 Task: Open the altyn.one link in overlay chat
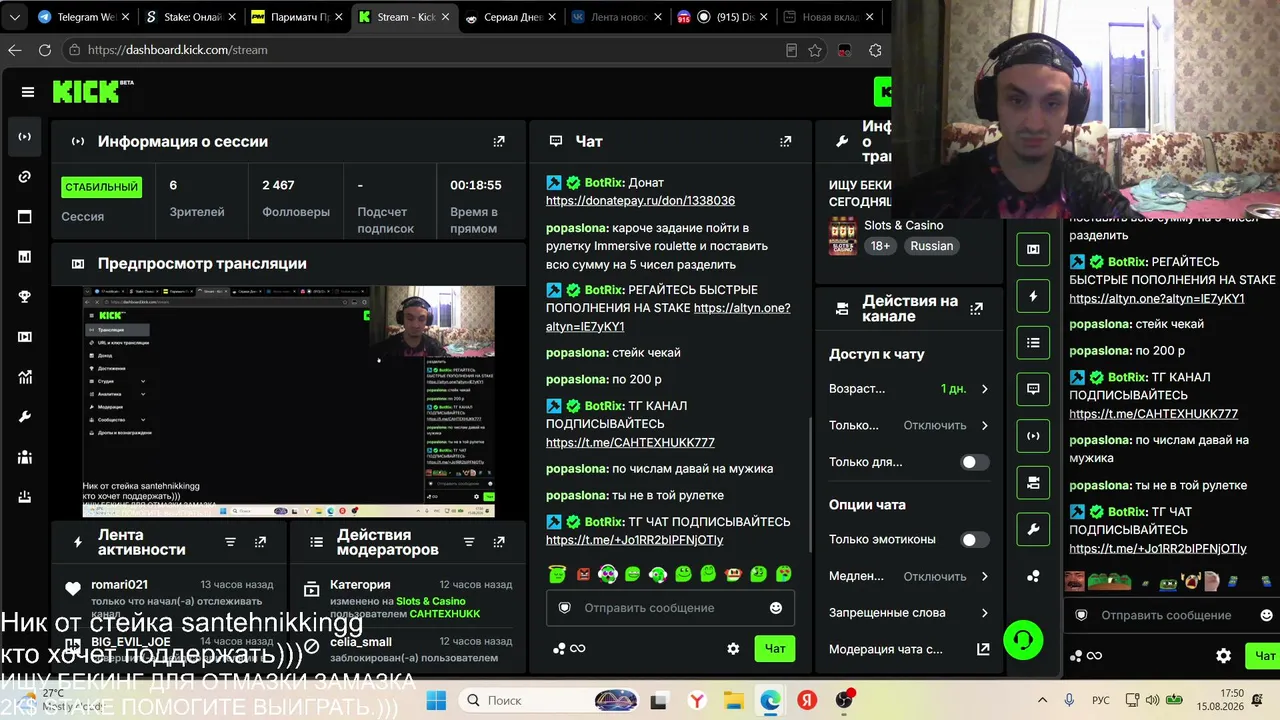click(1156, 298)
